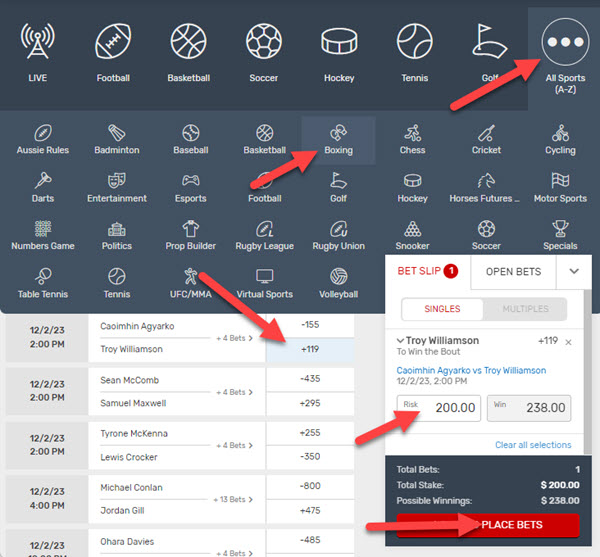Collapse Troy Williamson selection in bet slip

pos(402,341)
